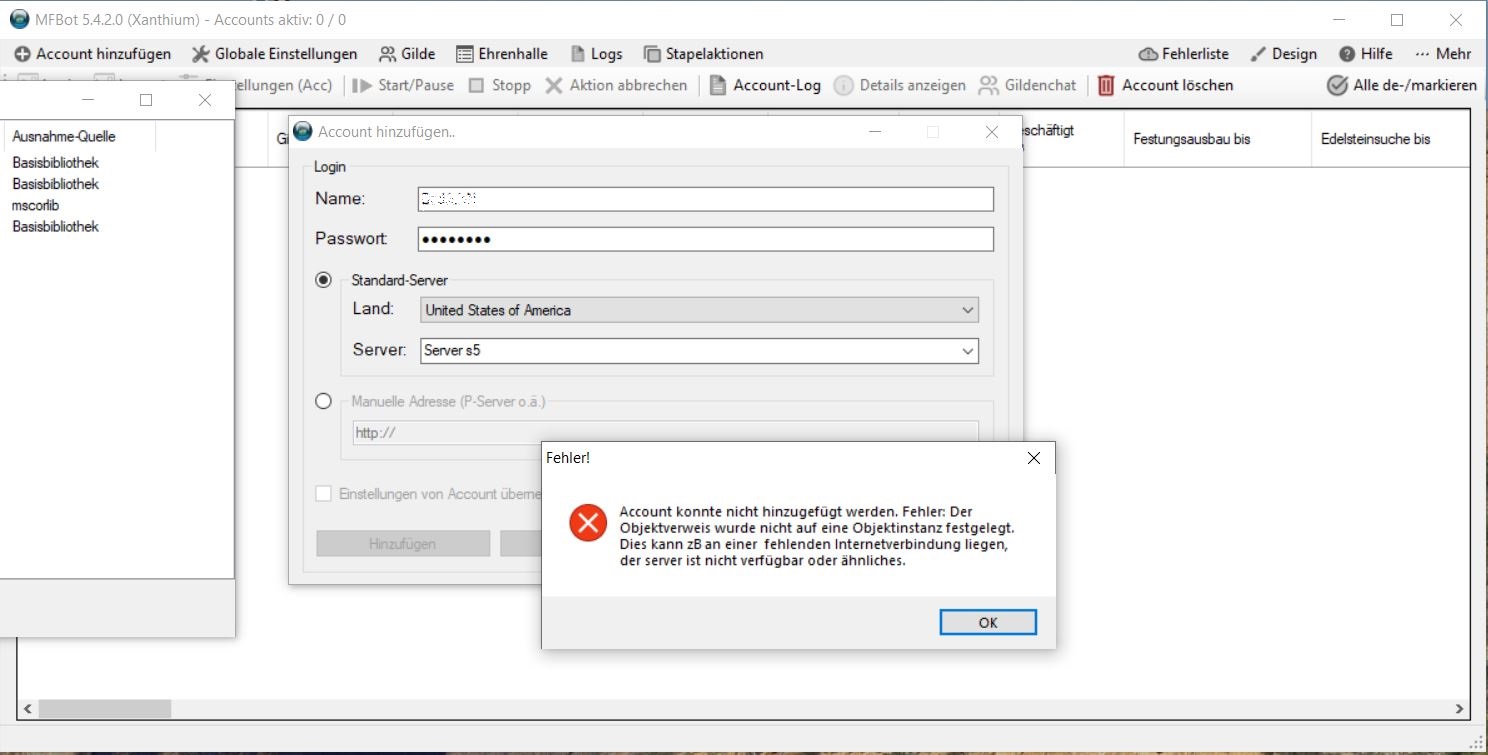The height and width of the screenshot is (755, 1488).
Task: Select the Standard-Server radio button
Action: [323, 280]
